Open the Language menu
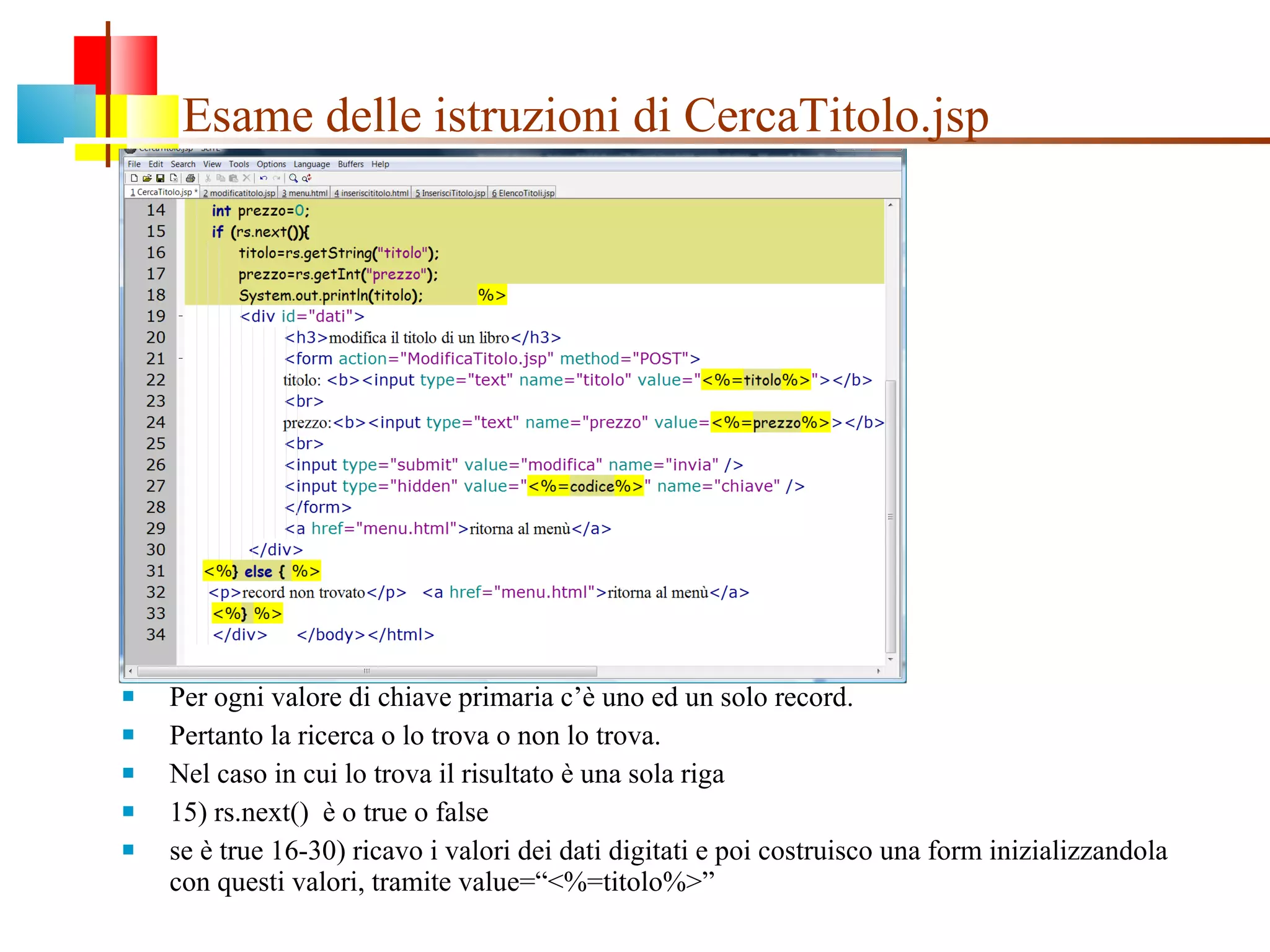The width and height of the screenshot is (1270, 952). (x=312, y=164)
